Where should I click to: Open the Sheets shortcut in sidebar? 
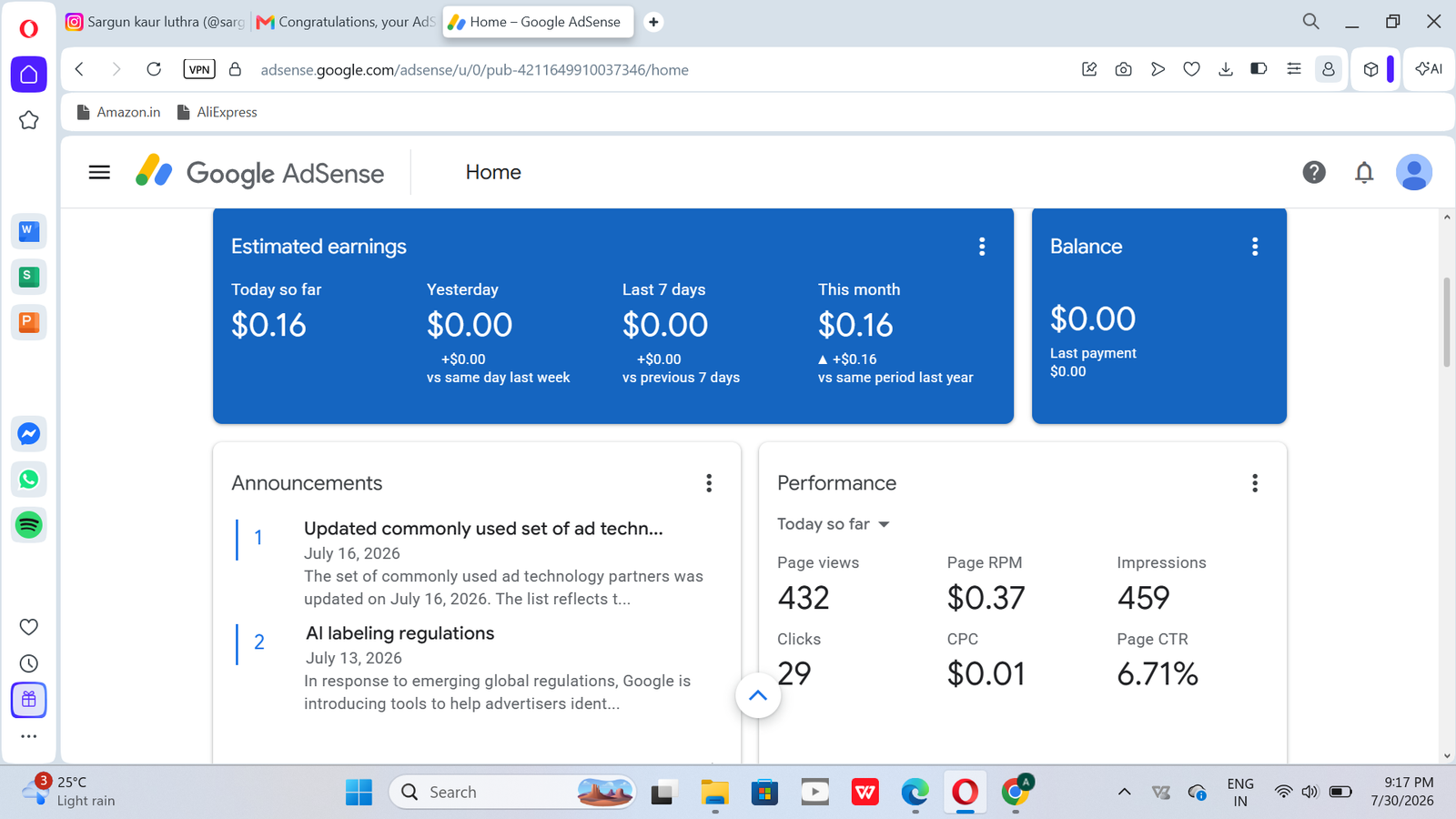[29, 277]
